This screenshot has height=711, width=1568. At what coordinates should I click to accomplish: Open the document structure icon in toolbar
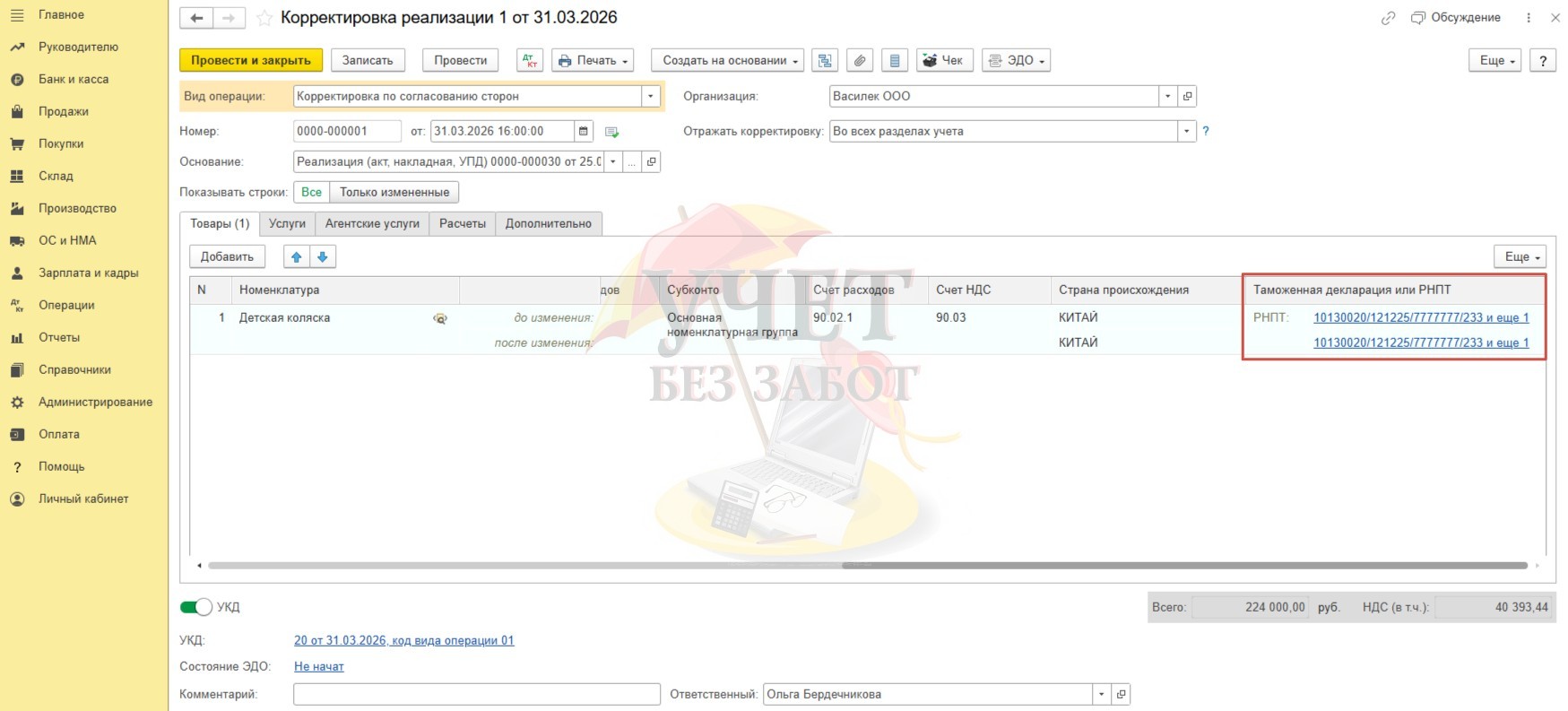pyautogui.click(x=825, y=60)
